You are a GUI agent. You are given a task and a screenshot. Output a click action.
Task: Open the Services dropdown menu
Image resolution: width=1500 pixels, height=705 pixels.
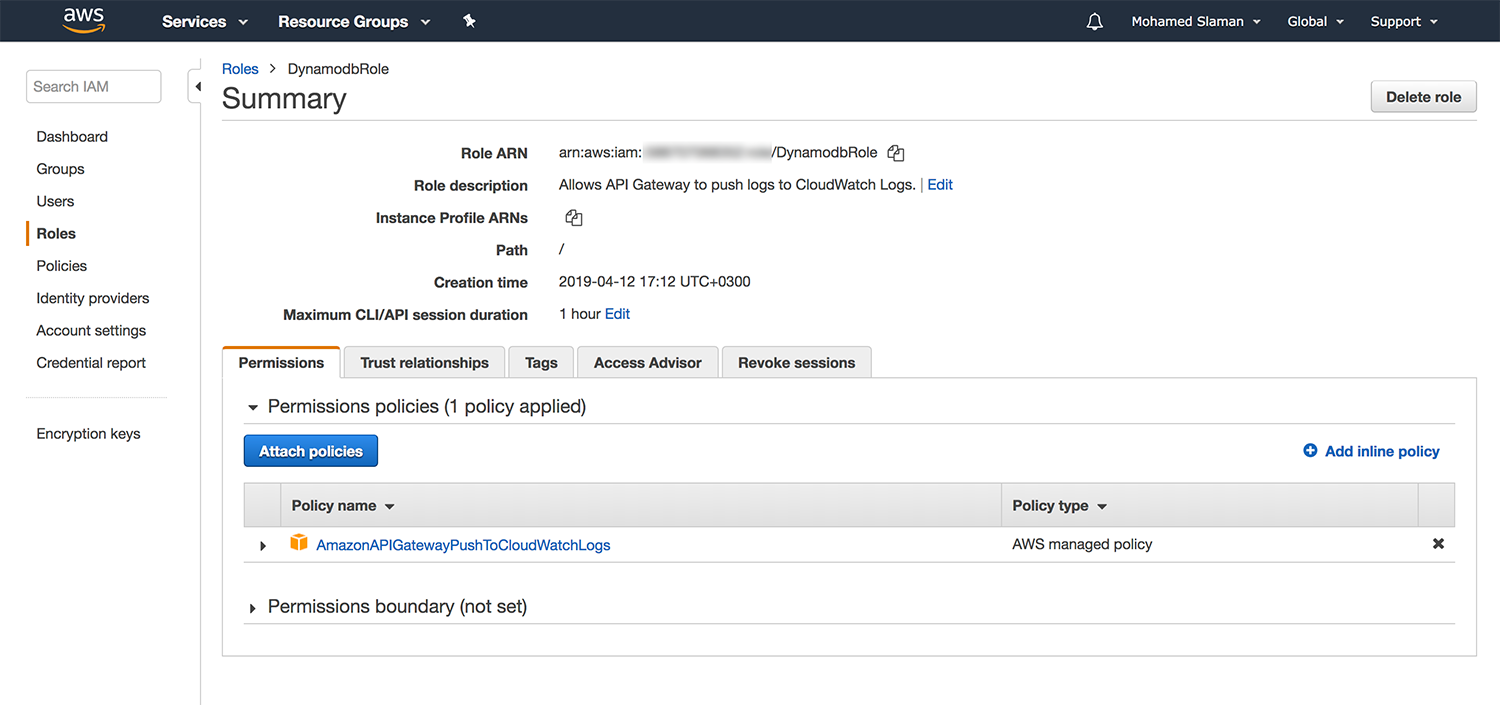click(x=205, y=21)
